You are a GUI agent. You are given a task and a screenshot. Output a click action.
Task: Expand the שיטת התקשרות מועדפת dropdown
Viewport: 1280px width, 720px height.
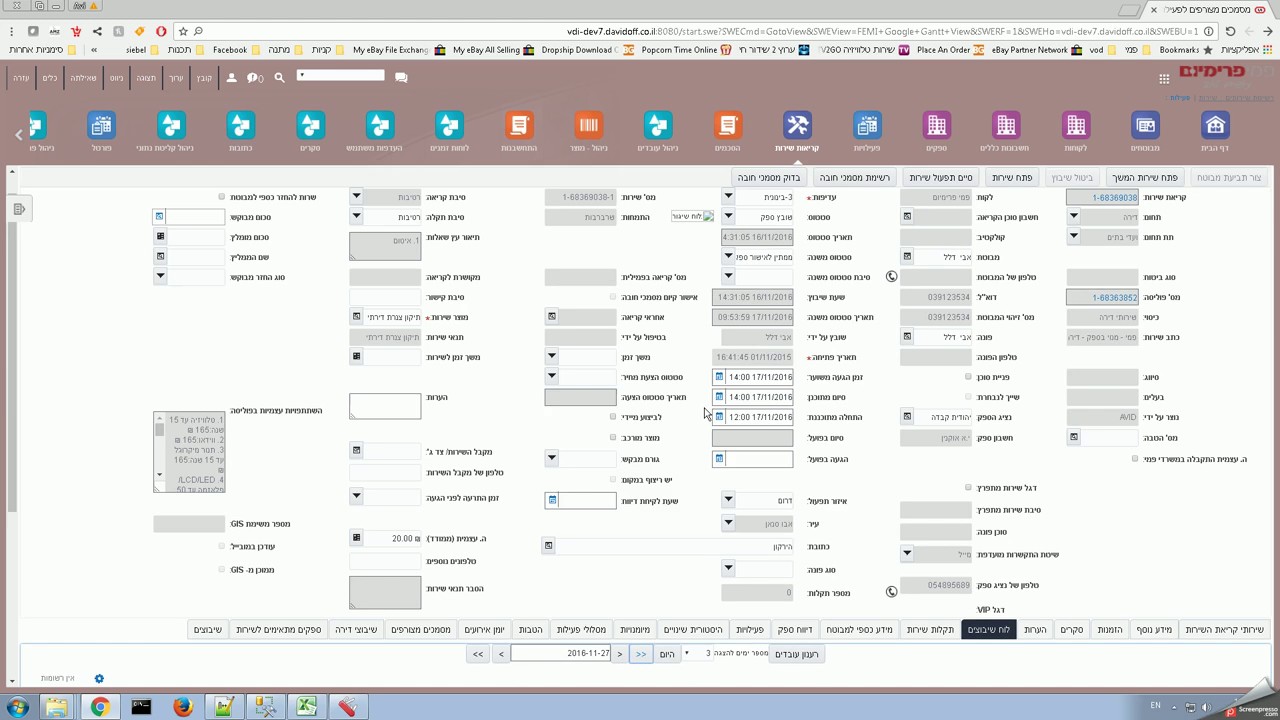point(907,553)
